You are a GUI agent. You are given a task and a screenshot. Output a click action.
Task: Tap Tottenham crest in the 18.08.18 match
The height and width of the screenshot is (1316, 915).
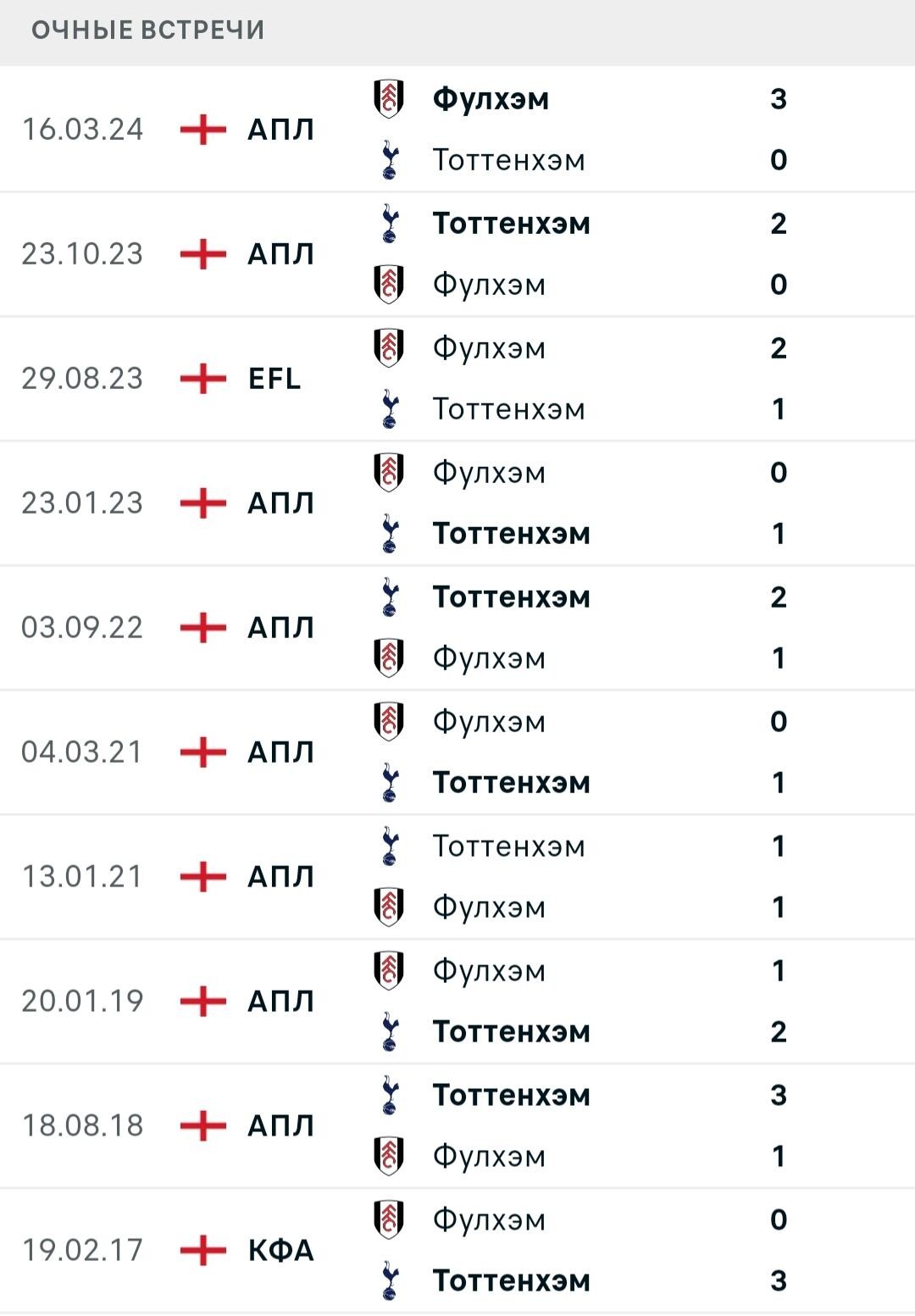389,1096
